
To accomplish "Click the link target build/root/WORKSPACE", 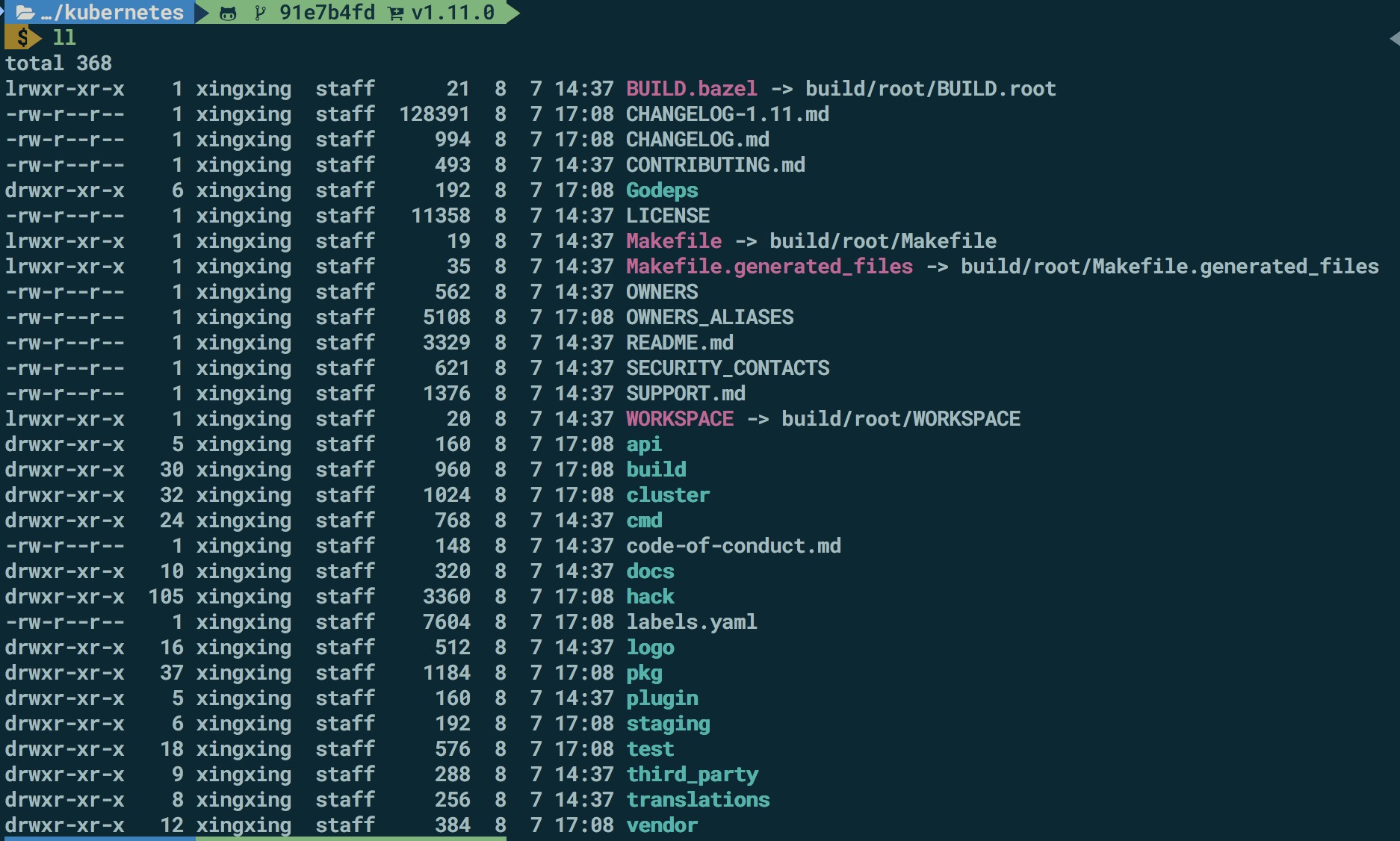I will tap(901, 418).
